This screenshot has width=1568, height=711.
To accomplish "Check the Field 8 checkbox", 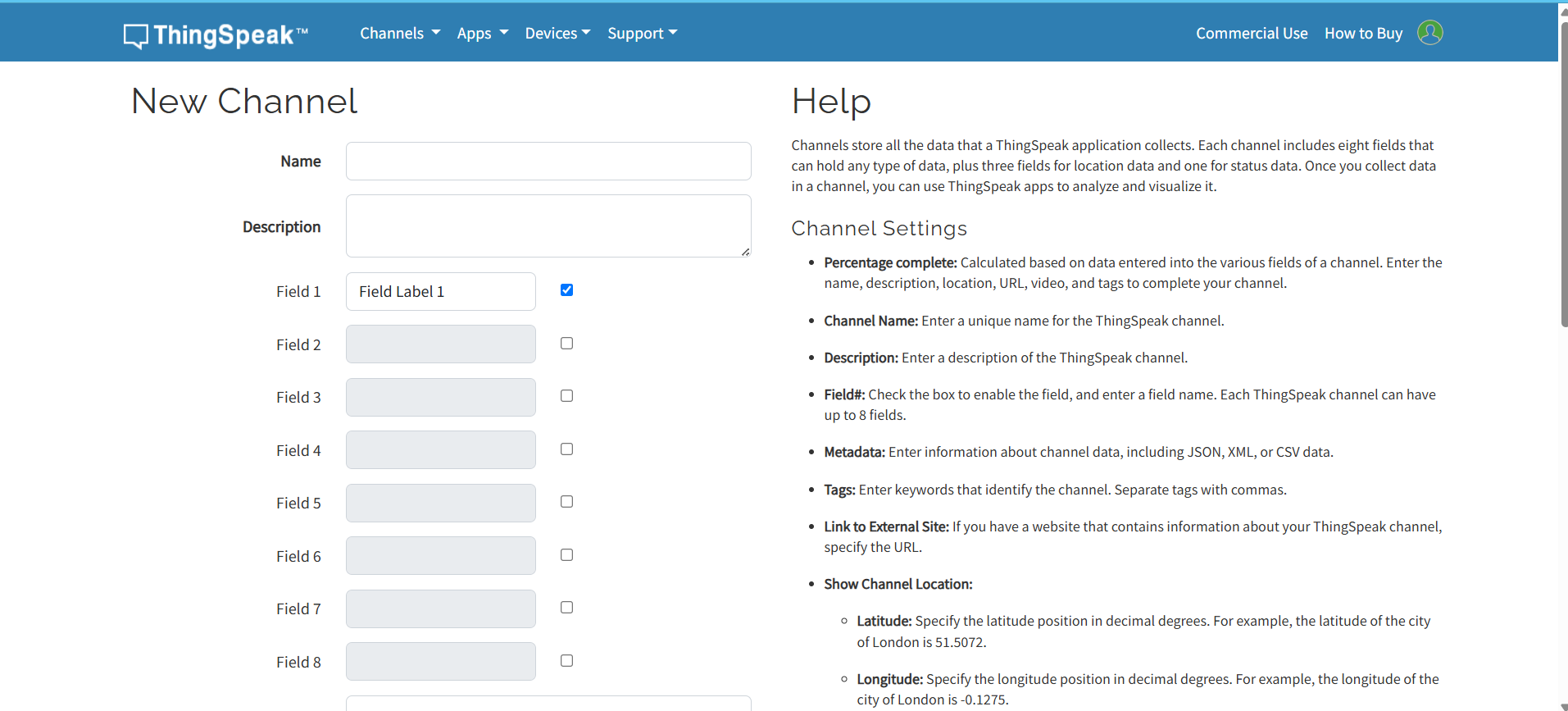I will (566, 661).
